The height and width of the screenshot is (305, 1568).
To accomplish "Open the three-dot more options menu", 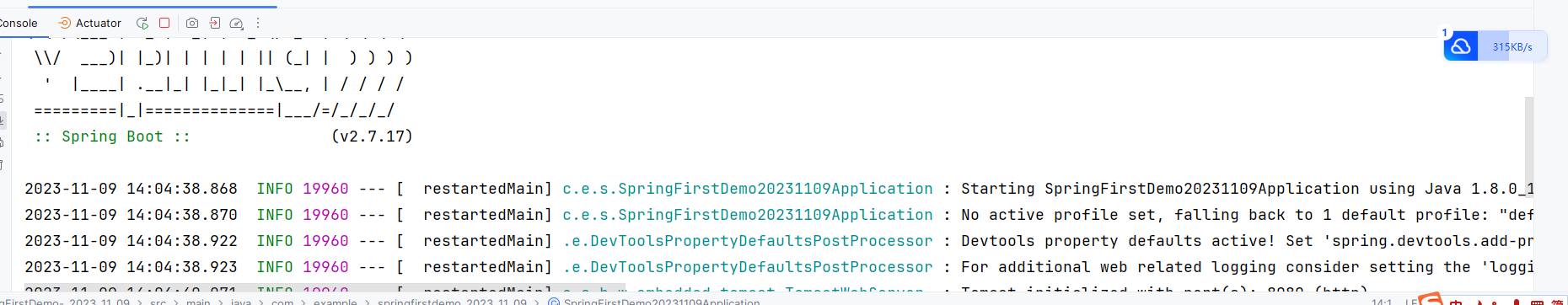I will point(258,23).
